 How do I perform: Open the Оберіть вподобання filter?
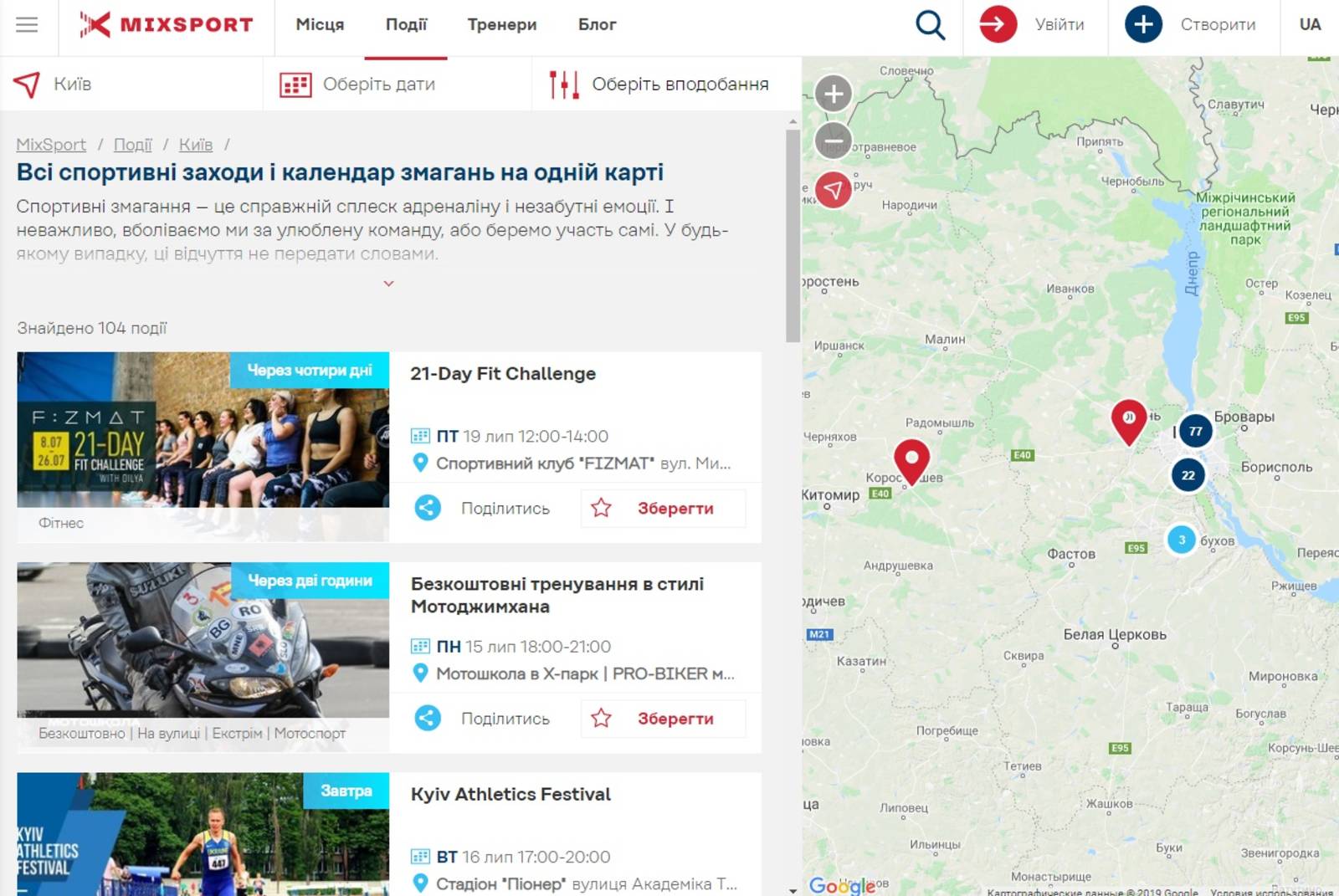(680, 84)
